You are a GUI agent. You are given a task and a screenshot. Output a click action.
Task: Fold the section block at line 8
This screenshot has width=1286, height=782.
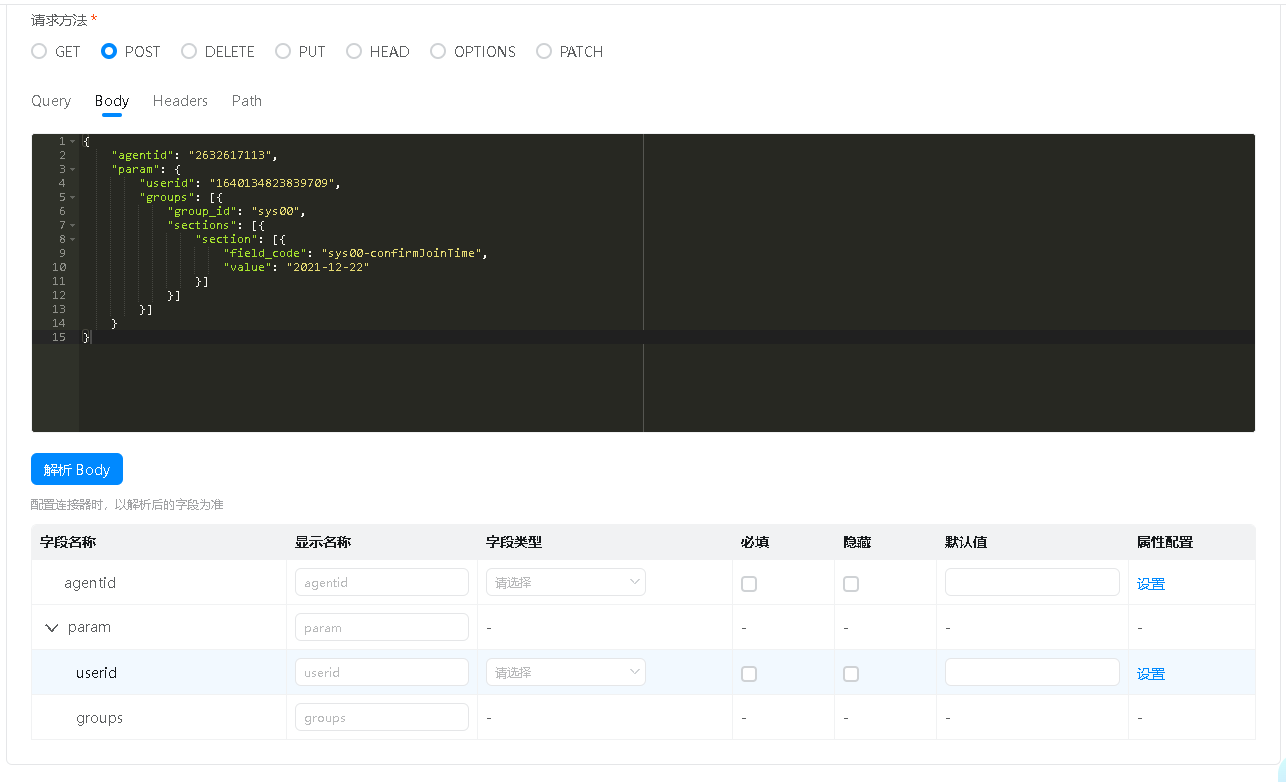(73, 239)
